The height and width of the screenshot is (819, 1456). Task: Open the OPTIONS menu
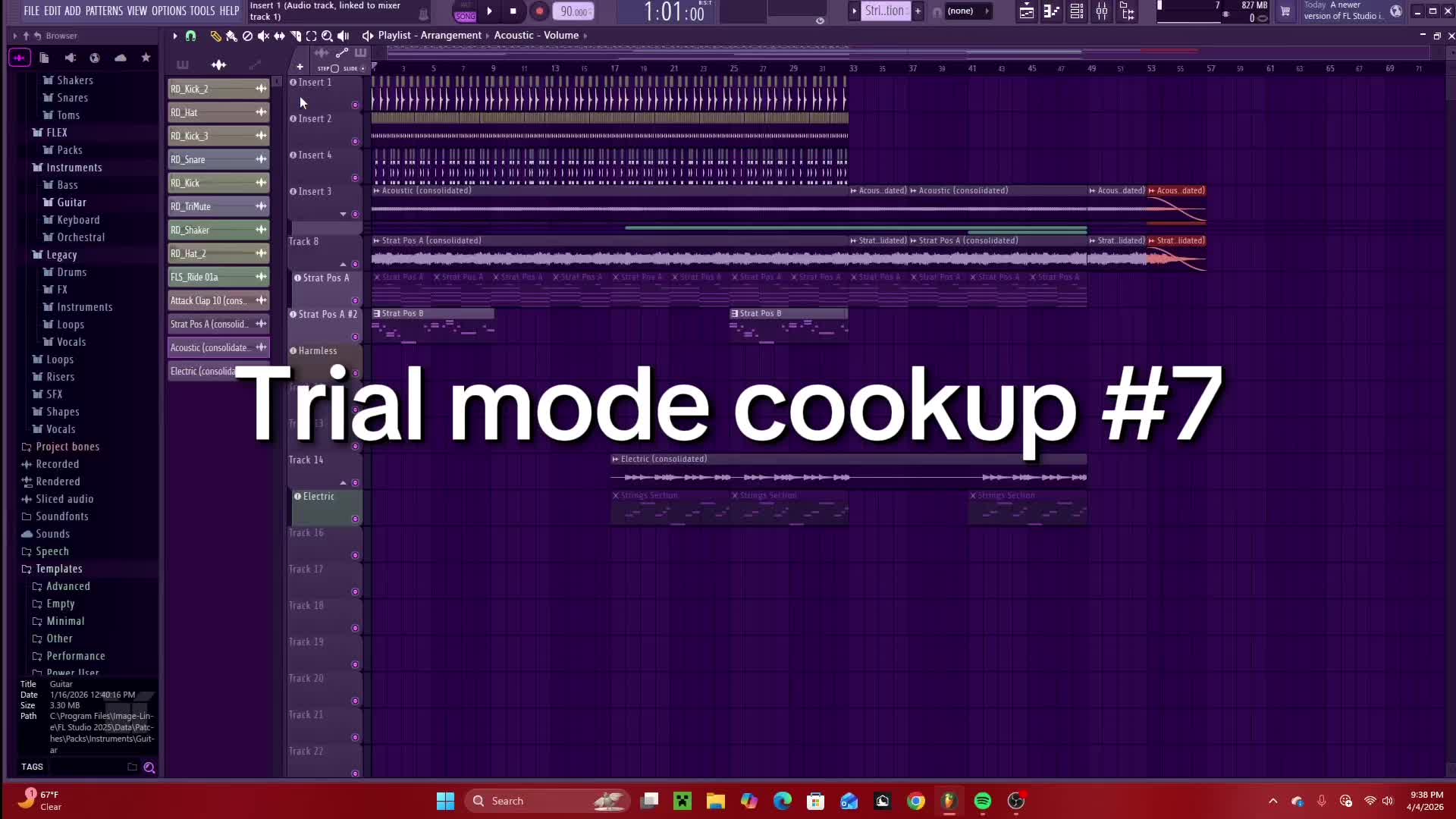(169, 11)
